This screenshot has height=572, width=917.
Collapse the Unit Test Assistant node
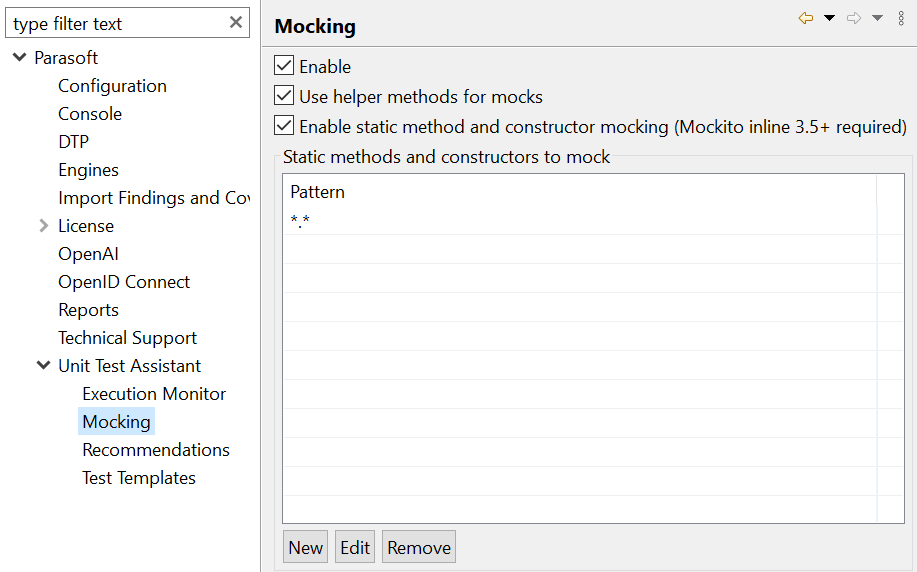(x=43, y=366)
